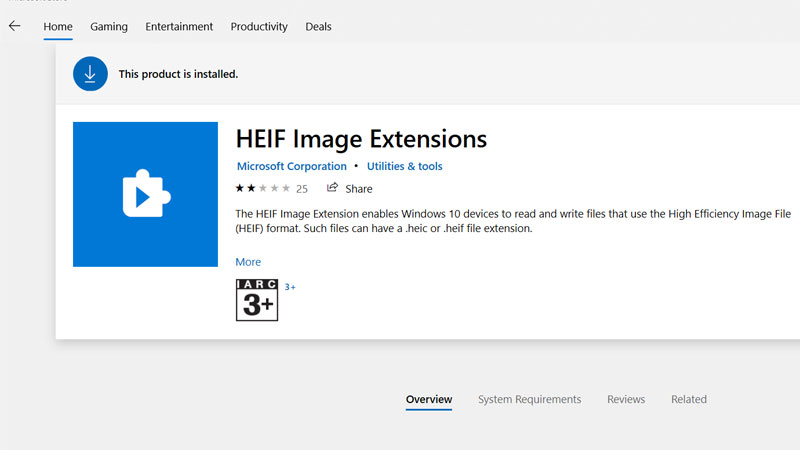Expand description with More link
This screenshot has width=800, height=450.
tap(248, 262)
